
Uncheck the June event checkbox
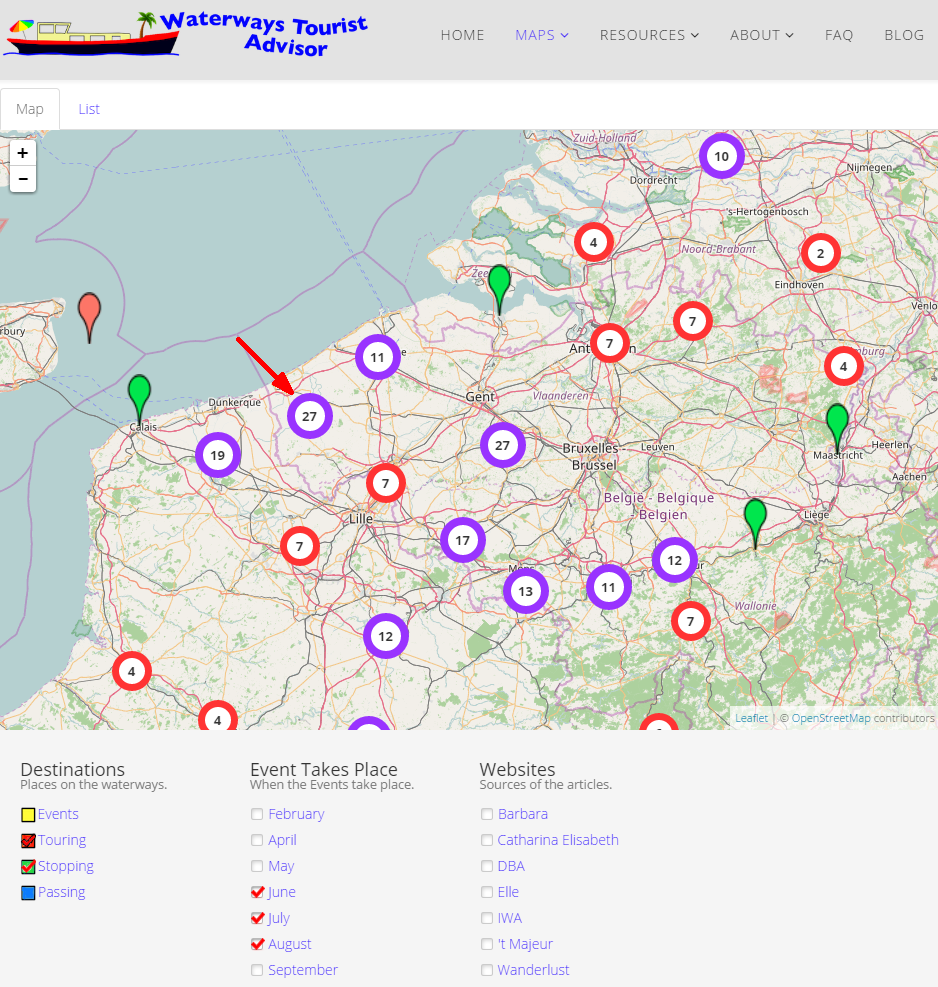tap(258, 892)
